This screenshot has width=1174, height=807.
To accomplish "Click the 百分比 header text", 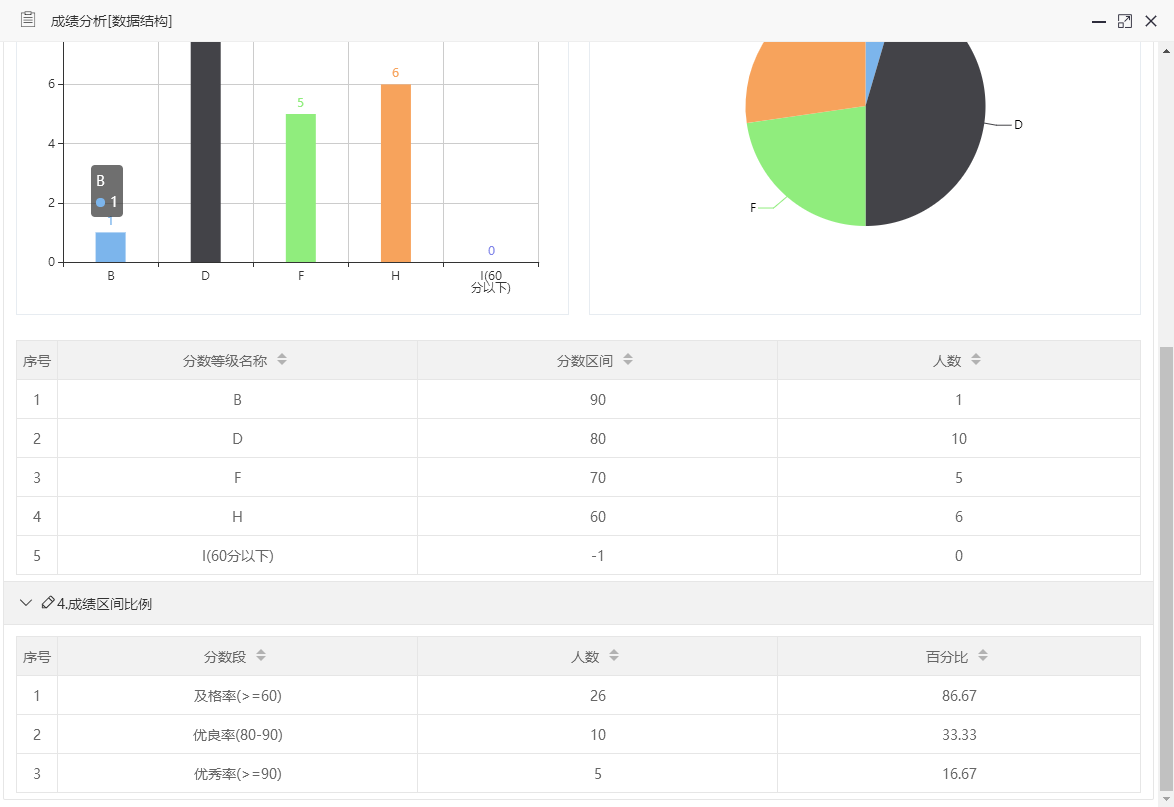I will click(946, 657).
